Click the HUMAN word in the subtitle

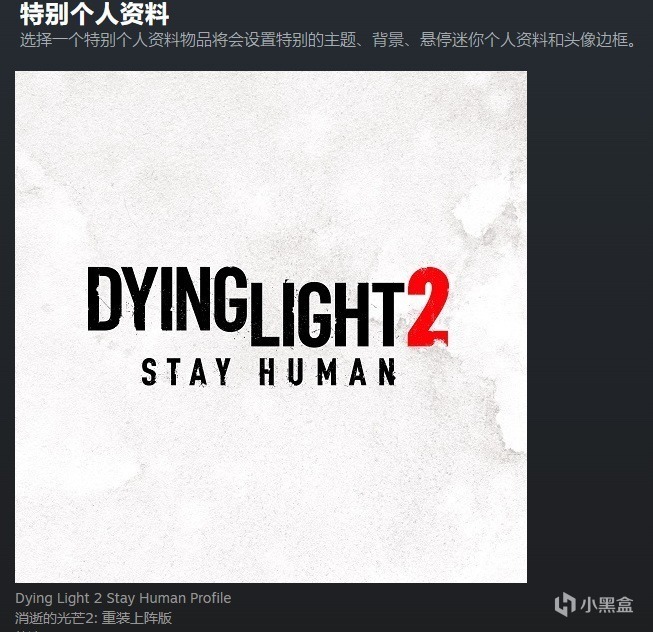tap(327, 372)
